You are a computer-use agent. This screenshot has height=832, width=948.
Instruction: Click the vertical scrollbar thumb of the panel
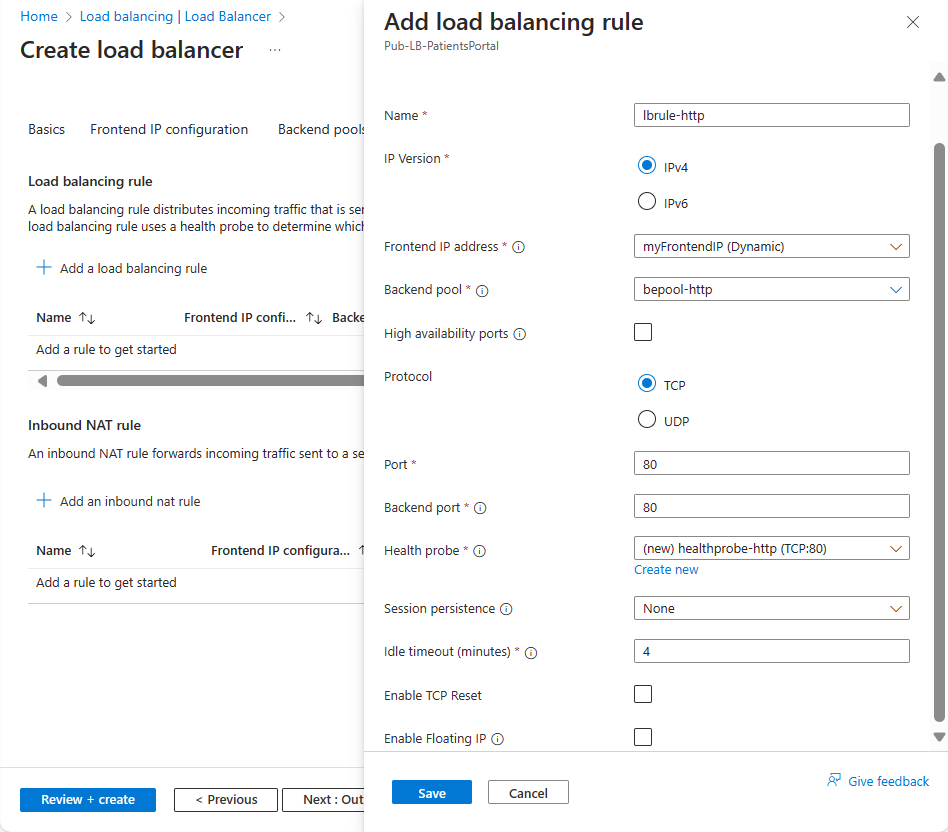(x=939, y=432)
